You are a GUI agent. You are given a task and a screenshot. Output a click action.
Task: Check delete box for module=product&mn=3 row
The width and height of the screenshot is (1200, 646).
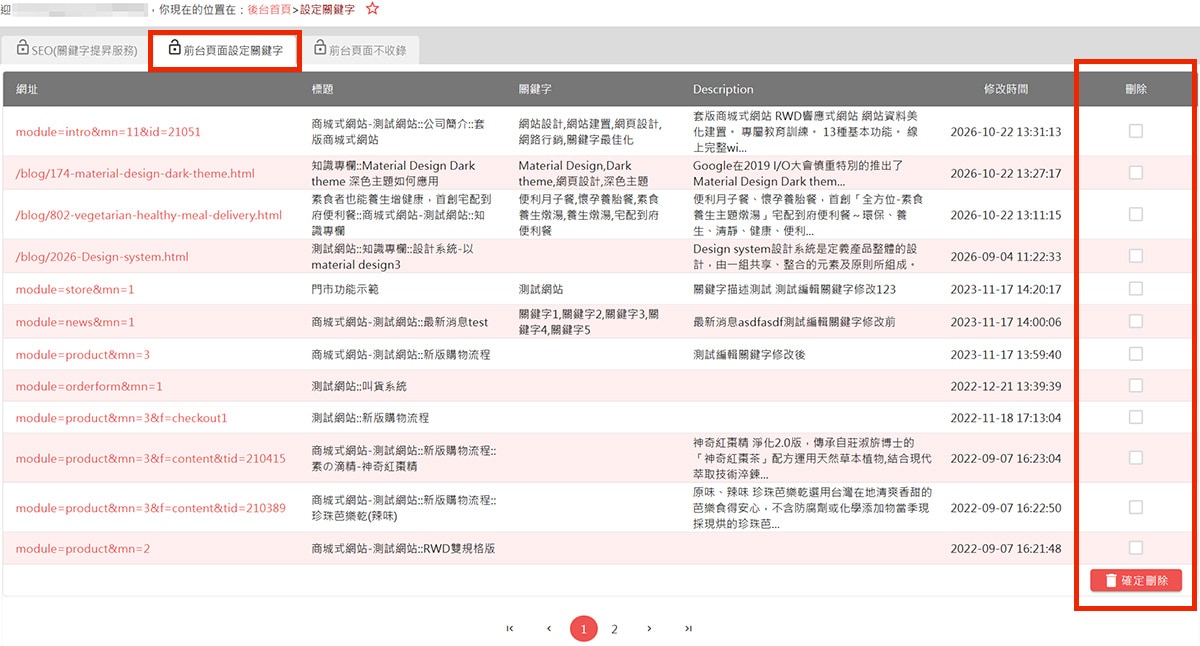pos(1135,354)
